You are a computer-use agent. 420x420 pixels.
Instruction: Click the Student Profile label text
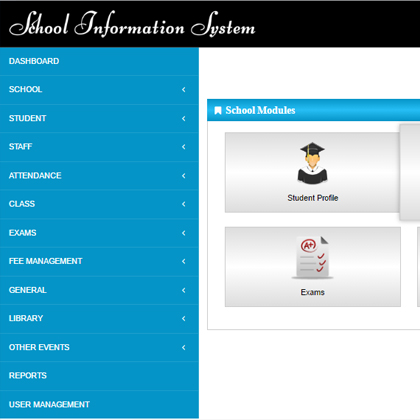coord(313,198)
